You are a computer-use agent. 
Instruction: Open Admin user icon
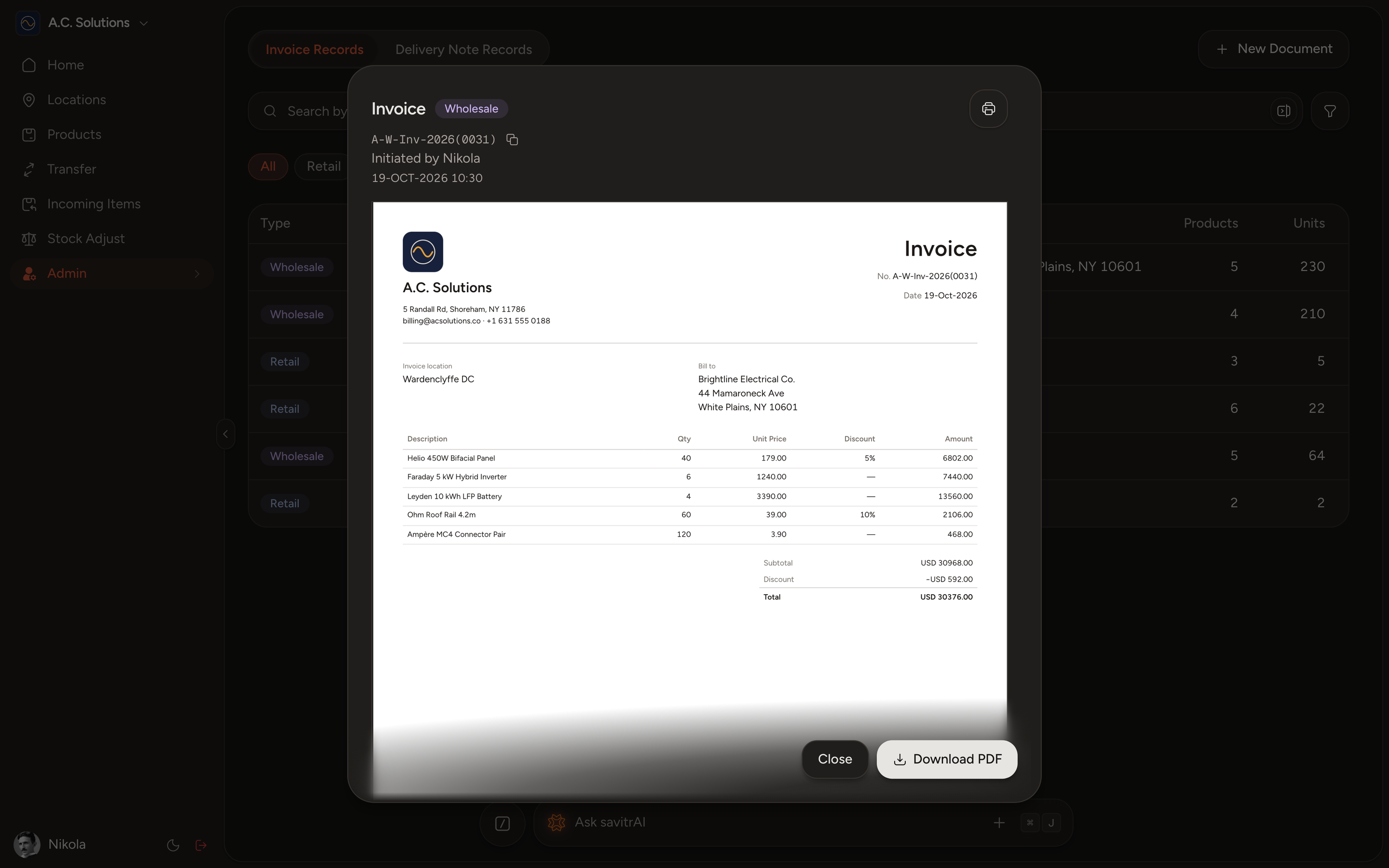(29, 273)
